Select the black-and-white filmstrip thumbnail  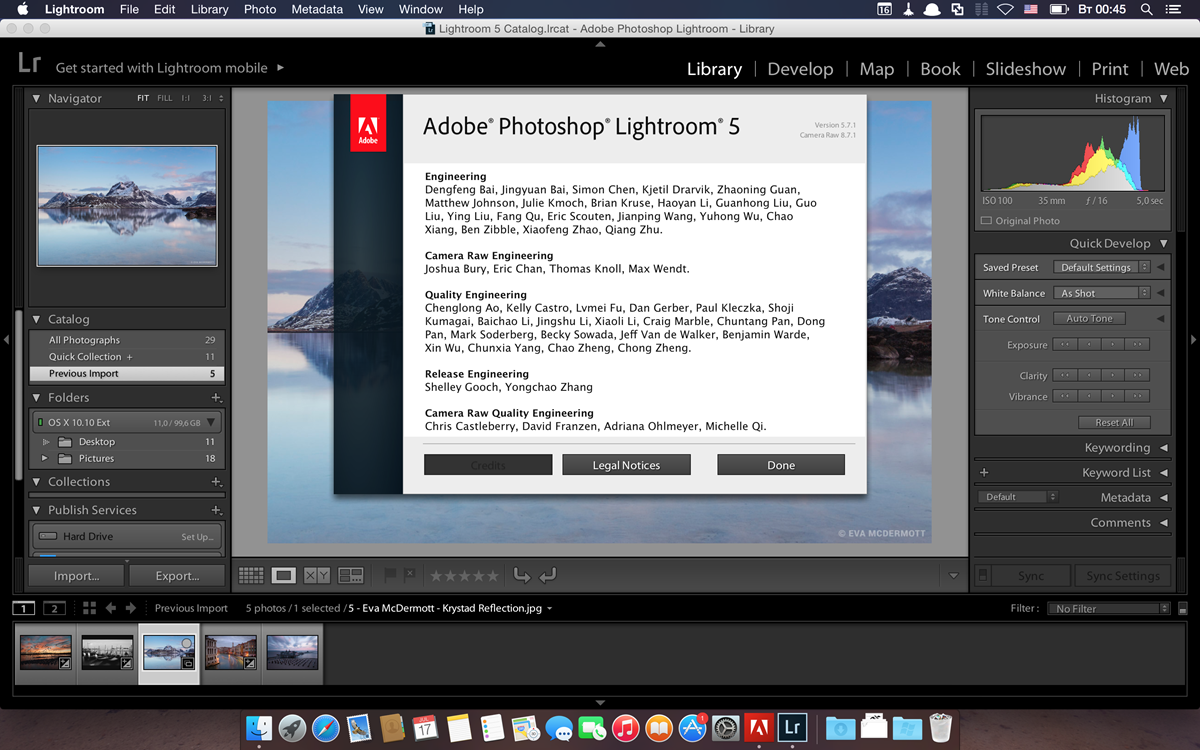pos(106,653)
